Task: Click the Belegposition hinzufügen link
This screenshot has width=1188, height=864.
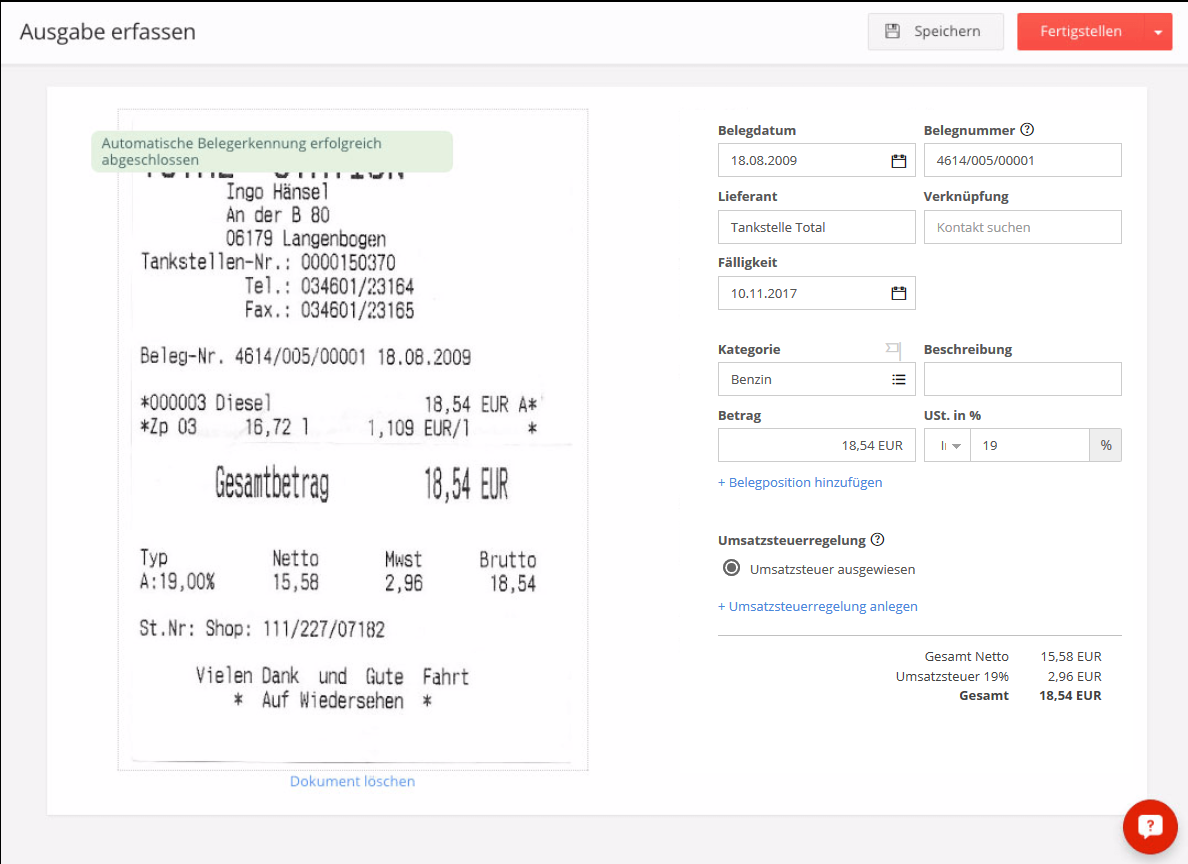Action: point(800,482)
